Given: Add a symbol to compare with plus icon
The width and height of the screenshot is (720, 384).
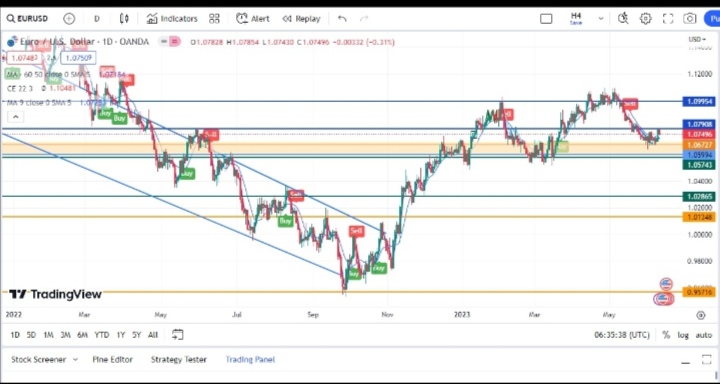Looking at the screenshot, I should [x=69, y=19].
